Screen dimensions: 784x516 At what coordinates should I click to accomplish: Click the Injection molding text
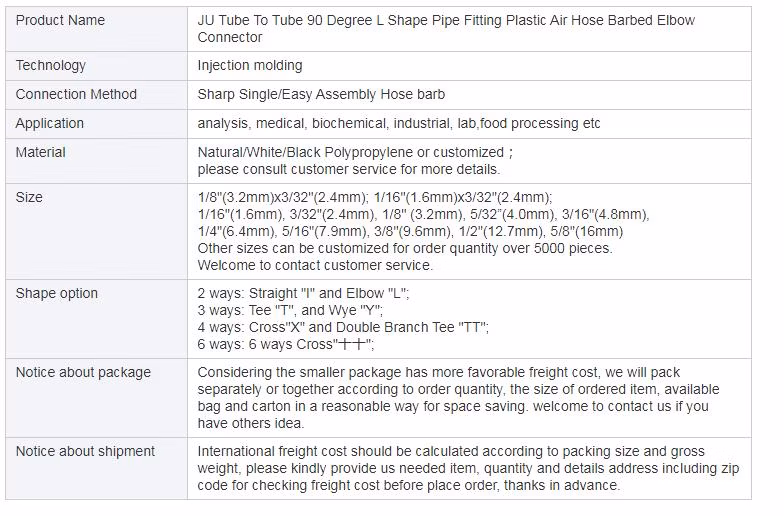tap(250, 66)
